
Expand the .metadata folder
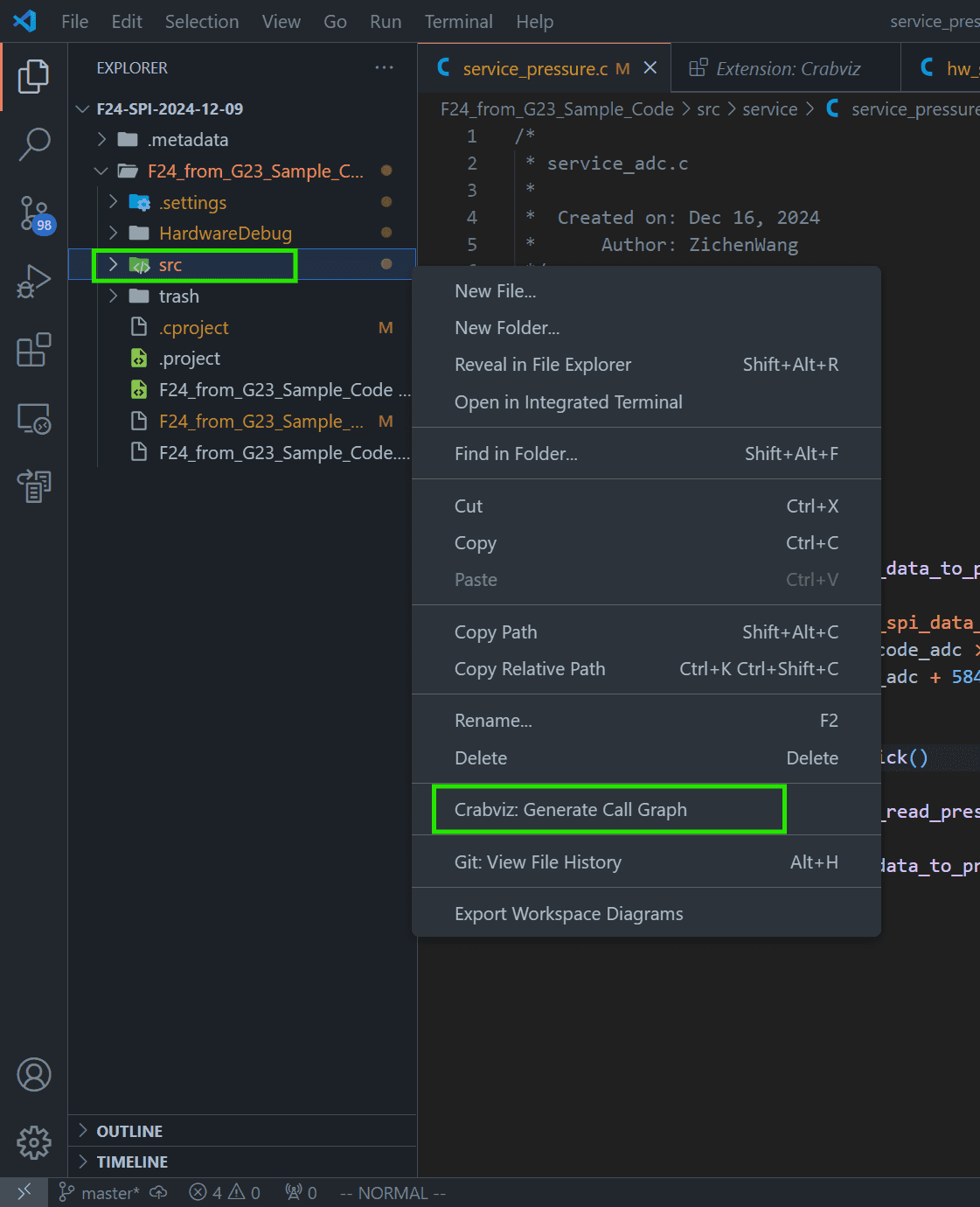pyautogui.click(x=188, y=140)
